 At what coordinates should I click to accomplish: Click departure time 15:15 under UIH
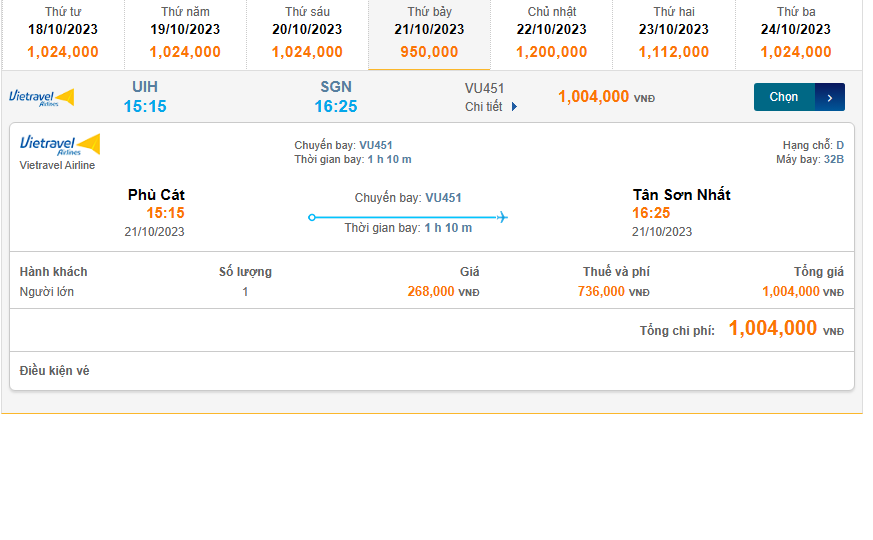pyautogui.click(x=145, y=106)
